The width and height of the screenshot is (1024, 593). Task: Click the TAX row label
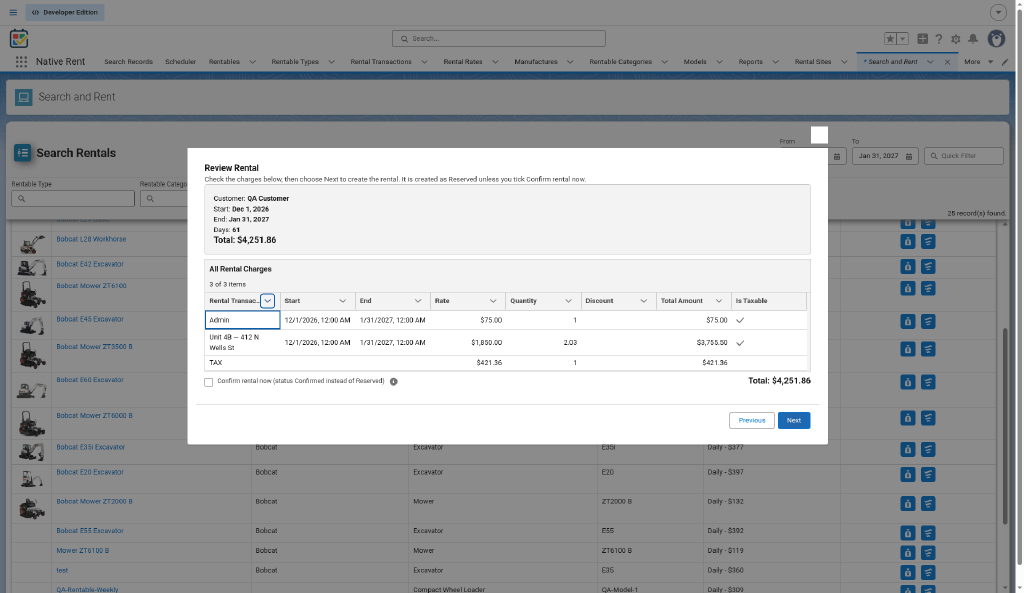216,362
